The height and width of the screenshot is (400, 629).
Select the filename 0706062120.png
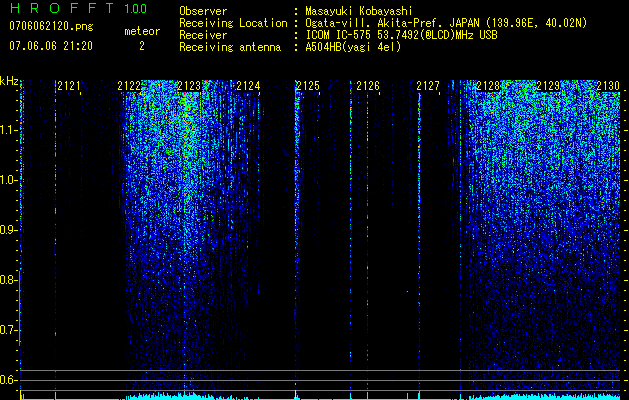[51, 27]
